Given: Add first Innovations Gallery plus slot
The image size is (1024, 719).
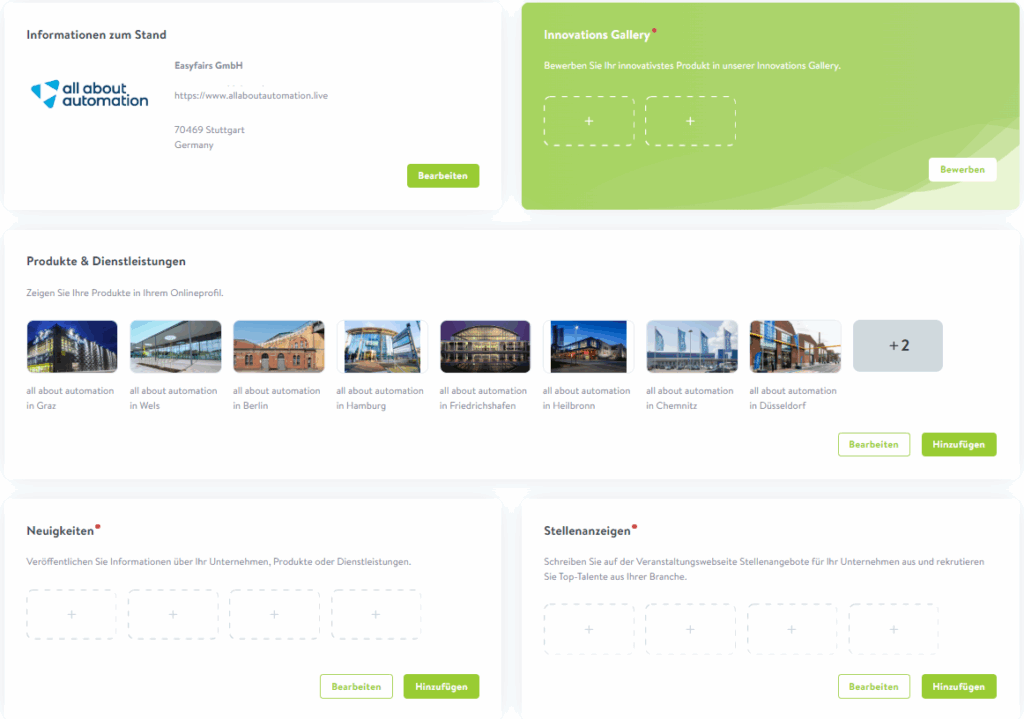Looking at the screenshot, I should tap(588, 121).
